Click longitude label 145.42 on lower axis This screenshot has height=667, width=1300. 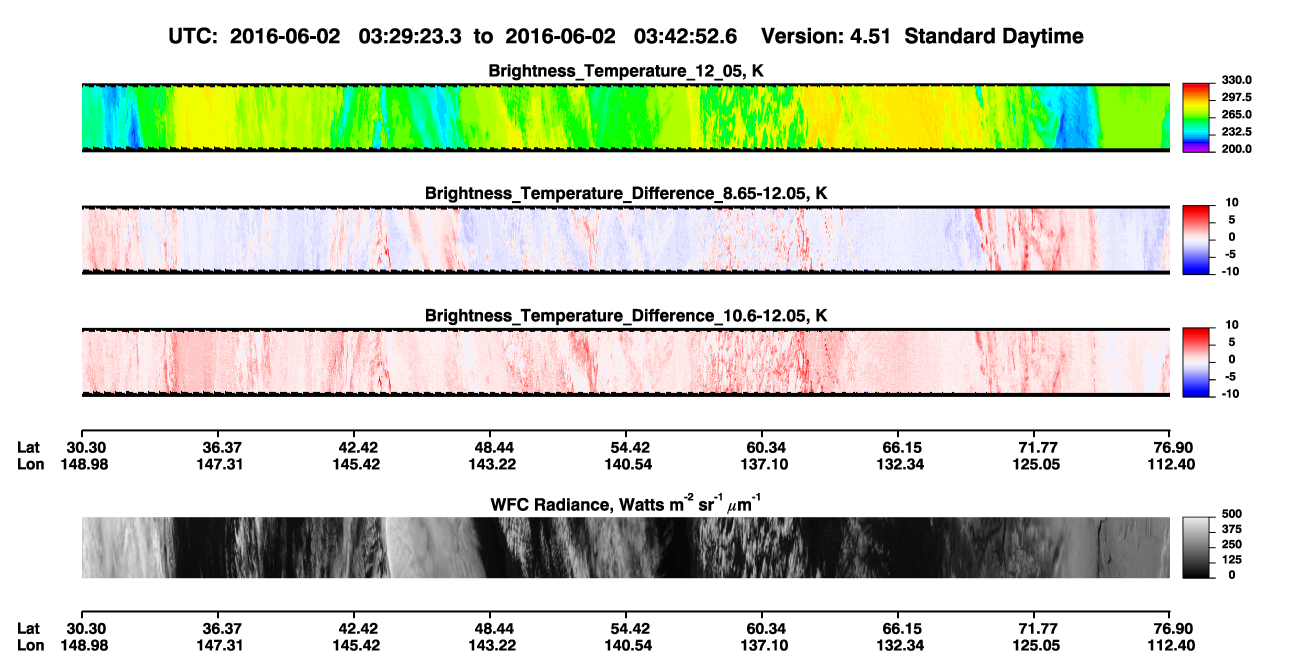353,645
